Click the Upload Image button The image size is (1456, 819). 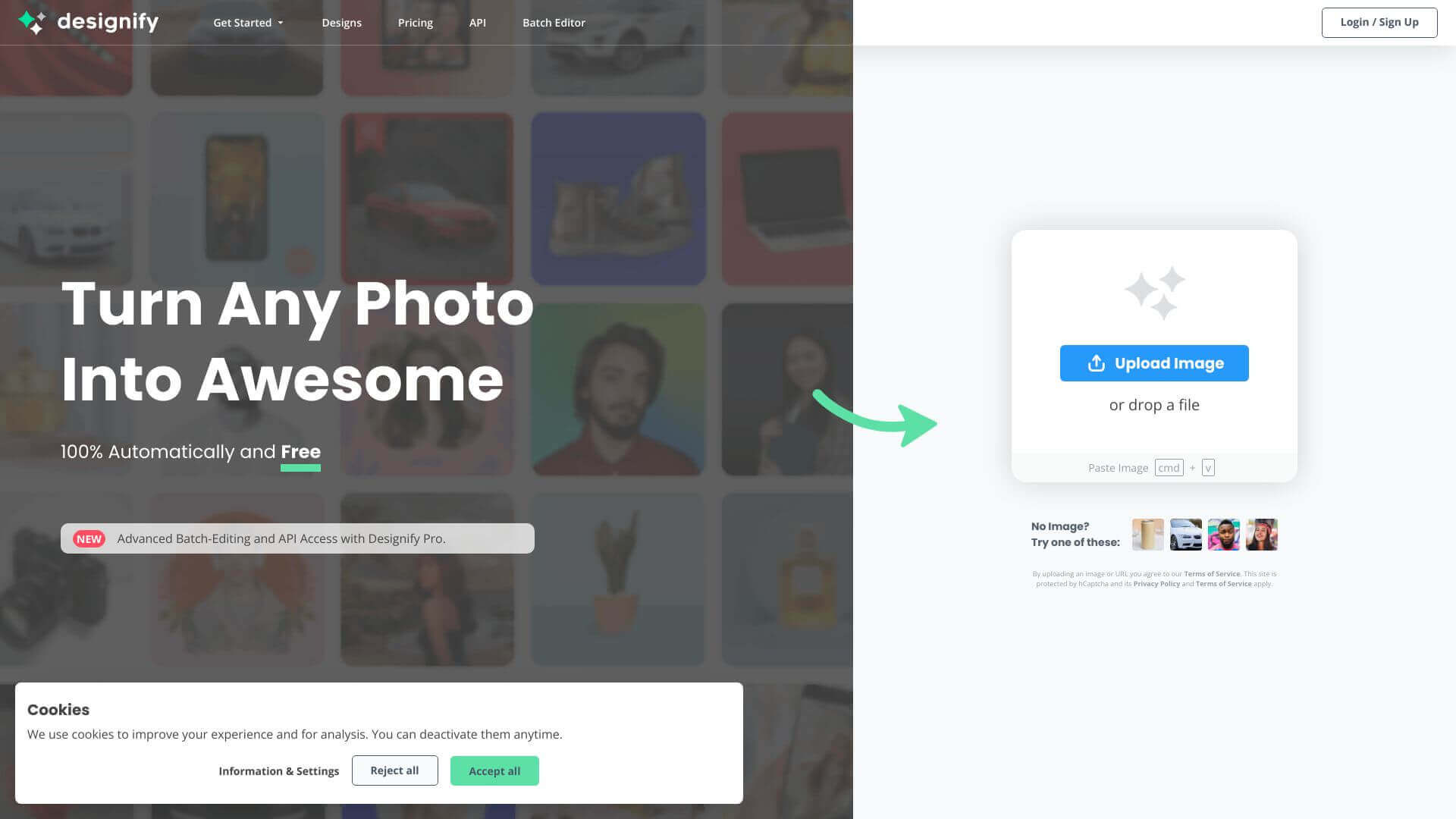(1154, 363)
